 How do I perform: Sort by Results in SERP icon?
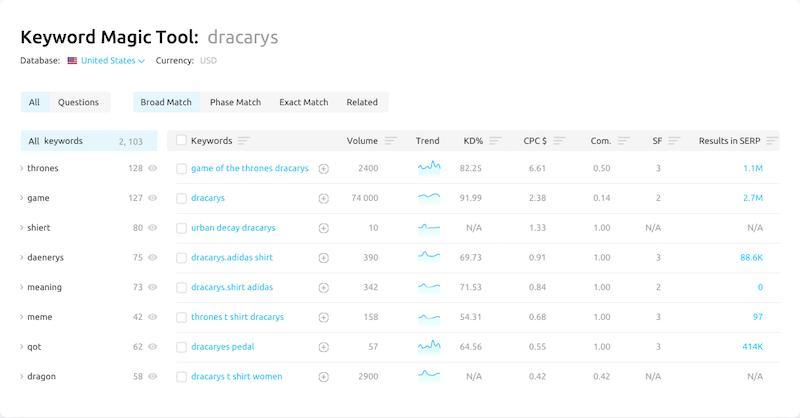[772, 140]
